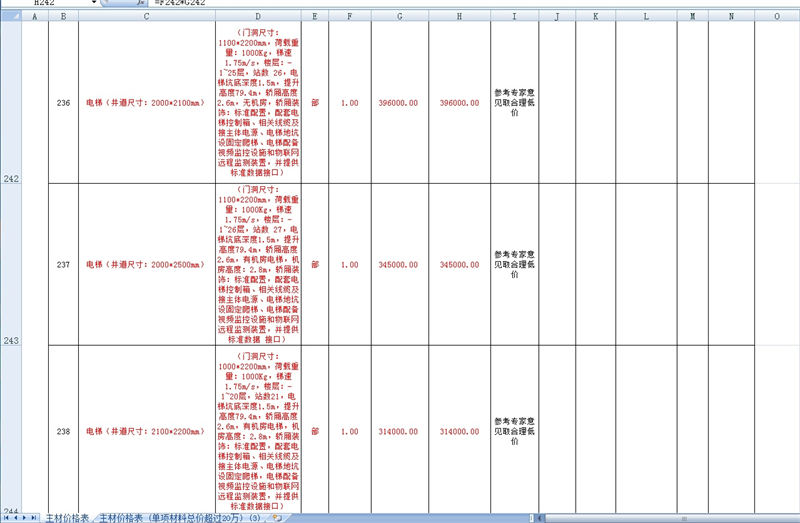Click item number 238 cell
800x523 pixels.
tap(64, 431)
